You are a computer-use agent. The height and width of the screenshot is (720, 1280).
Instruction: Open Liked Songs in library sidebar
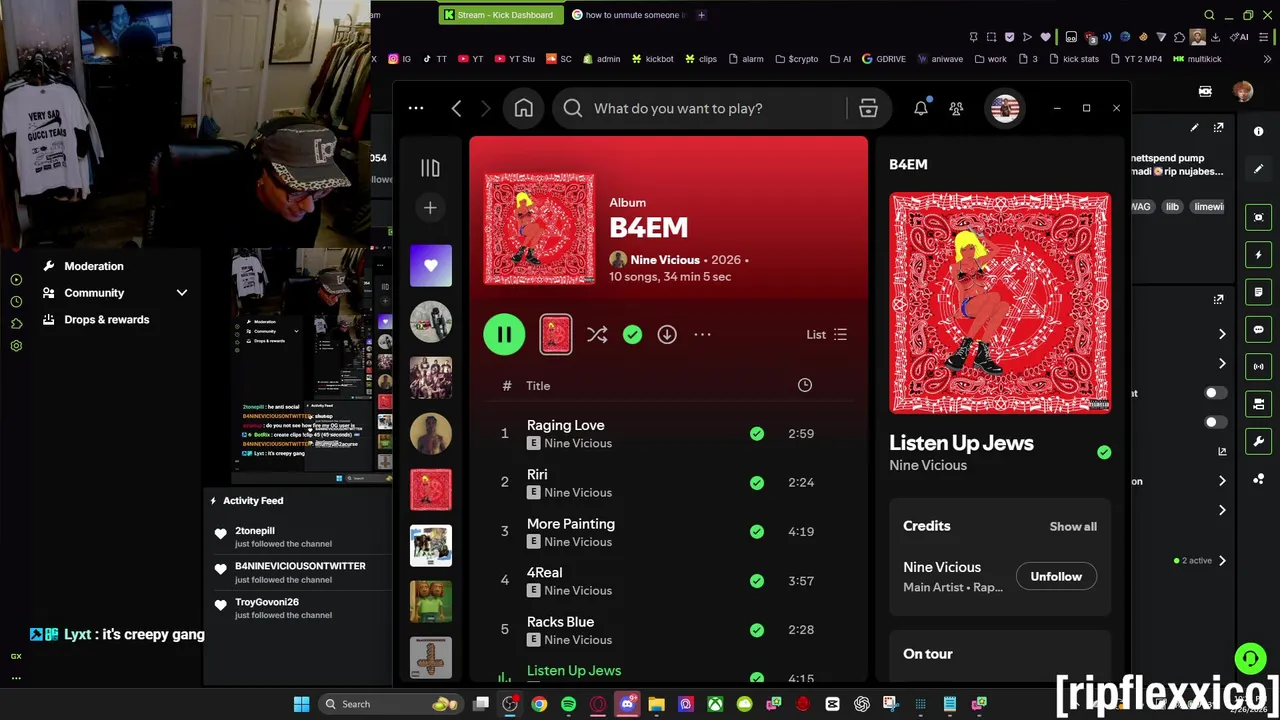(431, 266)
